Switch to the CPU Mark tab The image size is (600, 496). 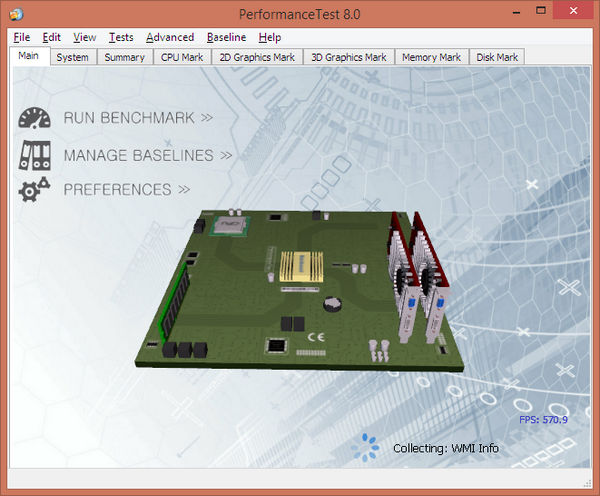point(181,57)
